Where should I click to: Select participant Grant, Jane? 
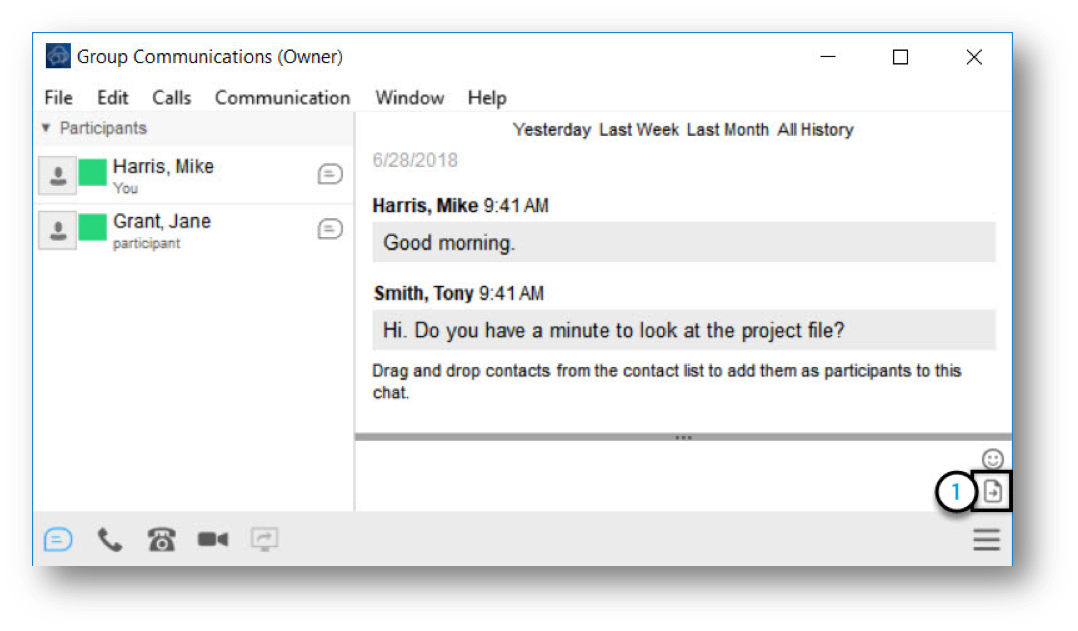(x=194, y=230)
